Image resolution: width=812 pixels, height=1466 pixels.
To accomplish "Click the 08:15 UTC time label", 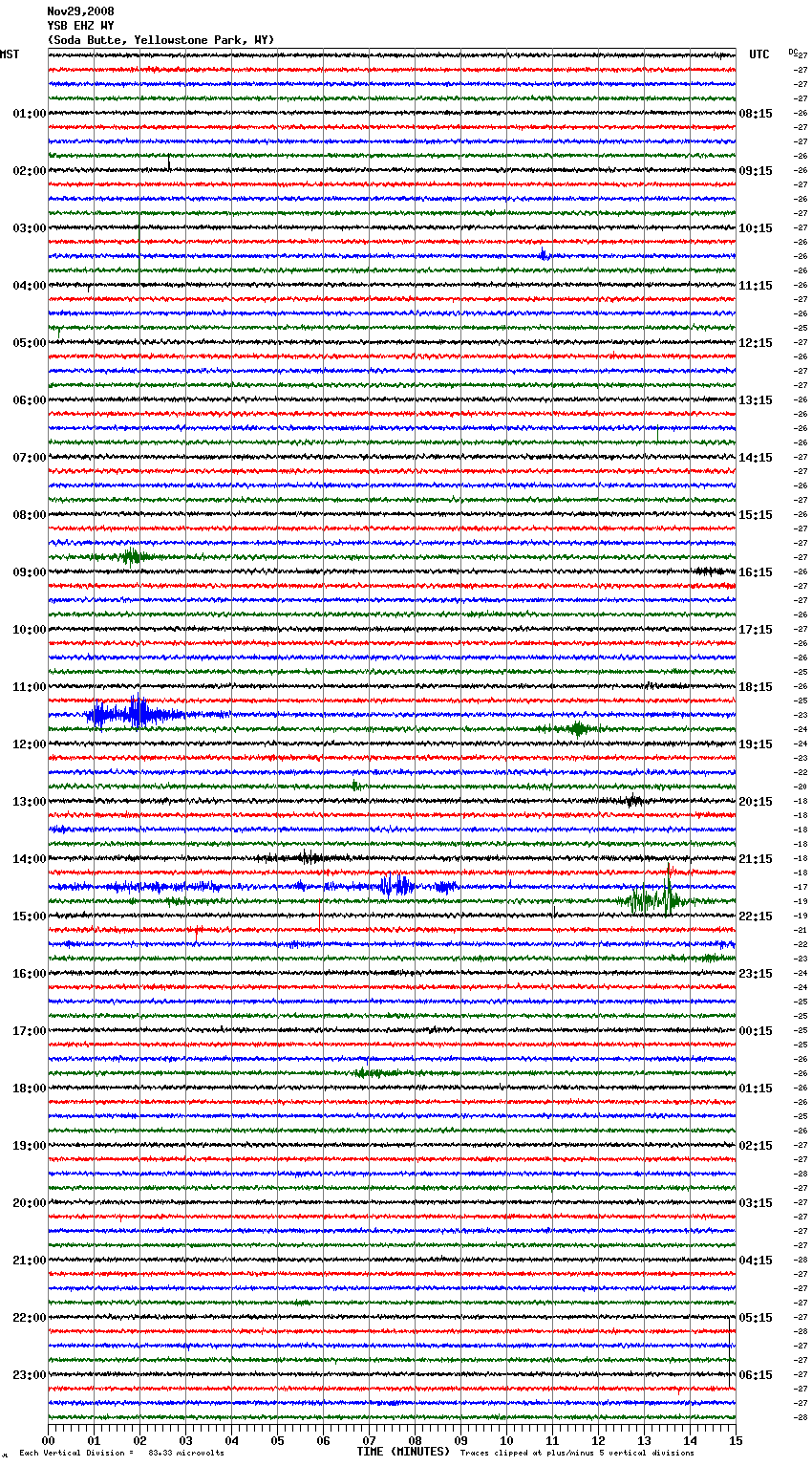I will 756,114.
